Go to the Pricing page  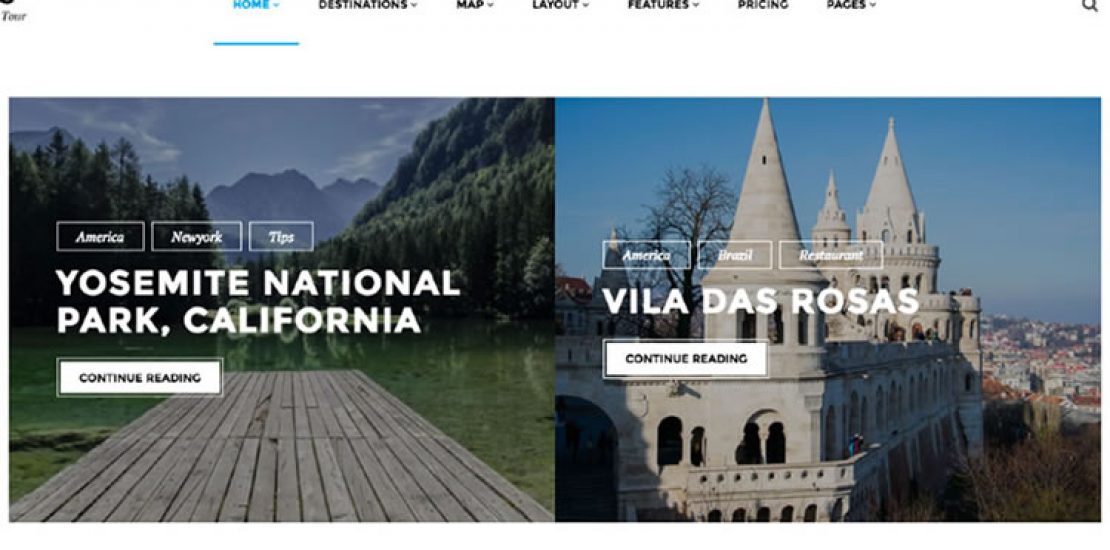click(762, 5)
